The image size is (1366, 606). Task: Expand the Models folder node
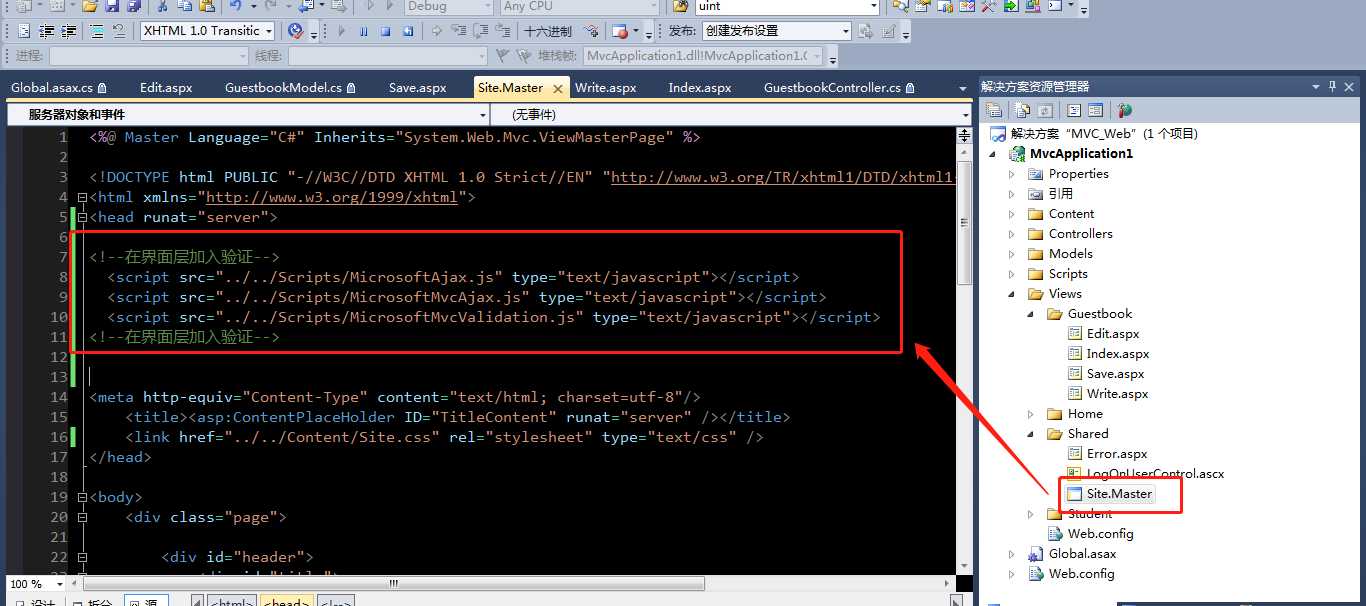[x=1012, y=254]
